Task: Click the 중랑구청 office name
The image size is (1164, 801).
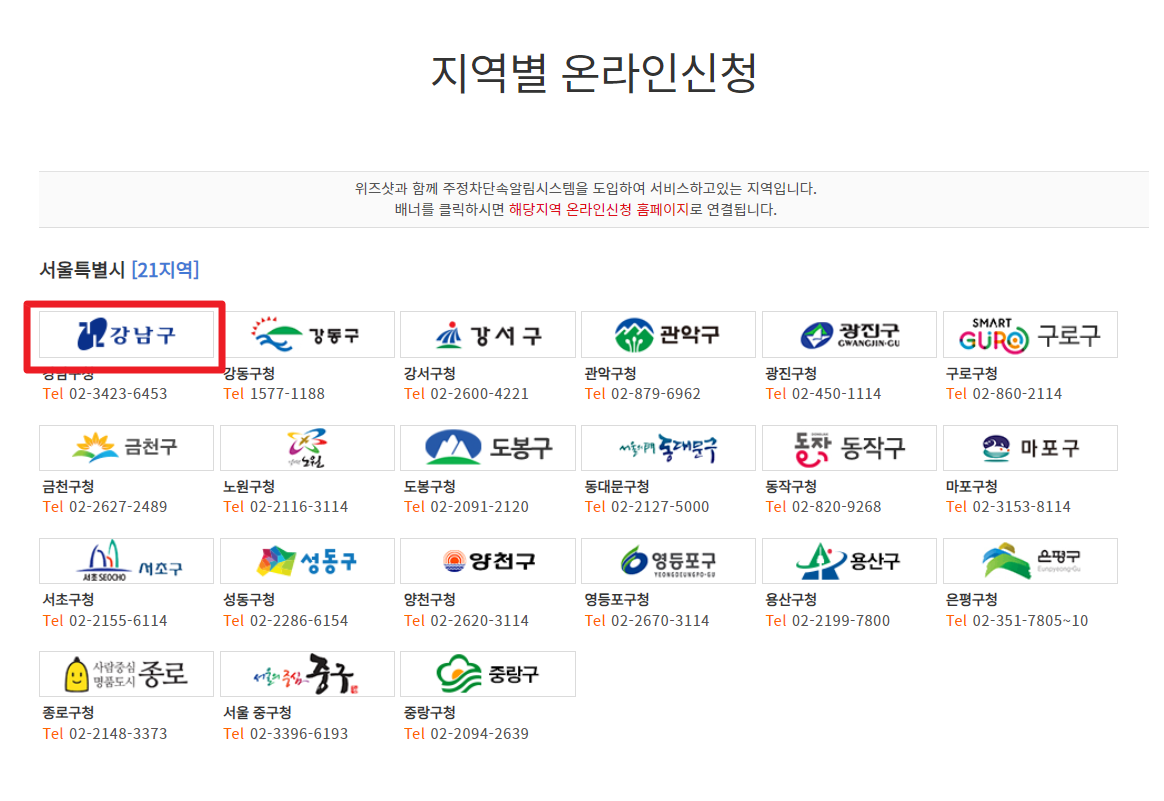Action: (x=430, y=713)
